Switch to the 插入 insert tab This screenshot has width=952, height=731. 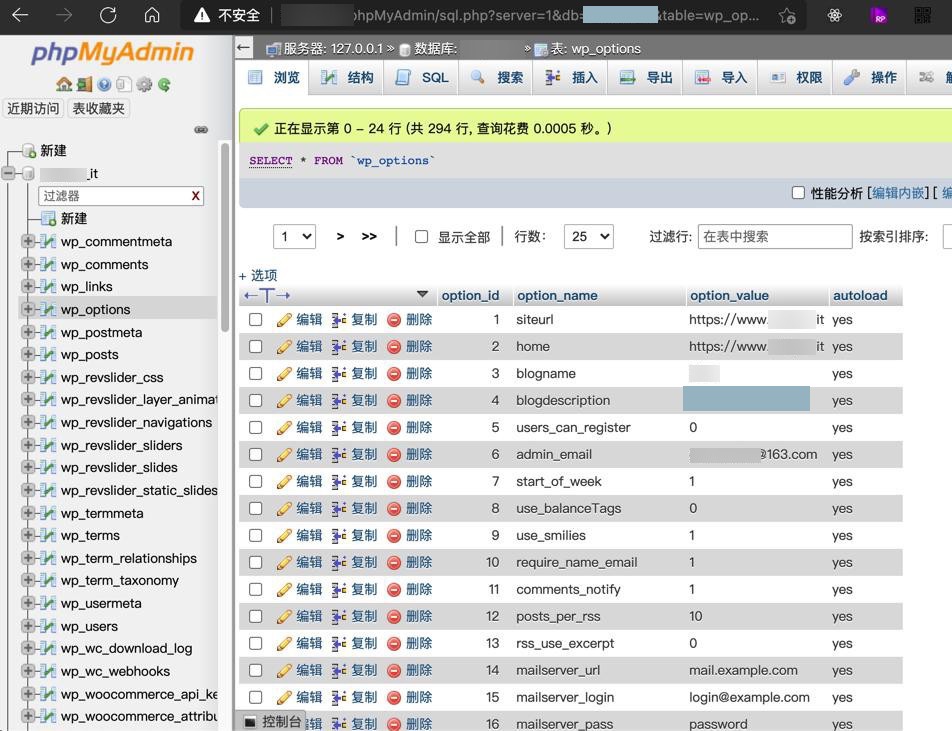[x=571, y=77]
